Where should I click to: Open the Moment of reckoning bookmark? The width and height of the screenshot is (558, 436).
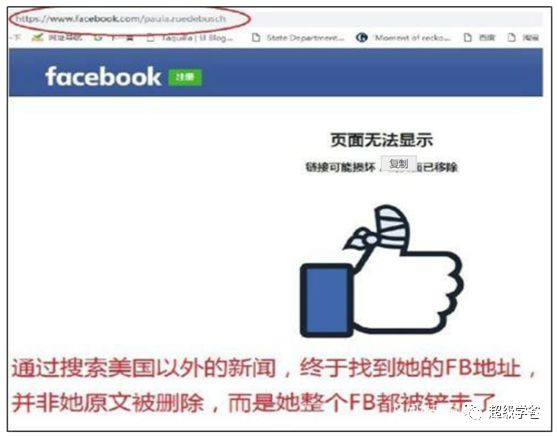404,37
